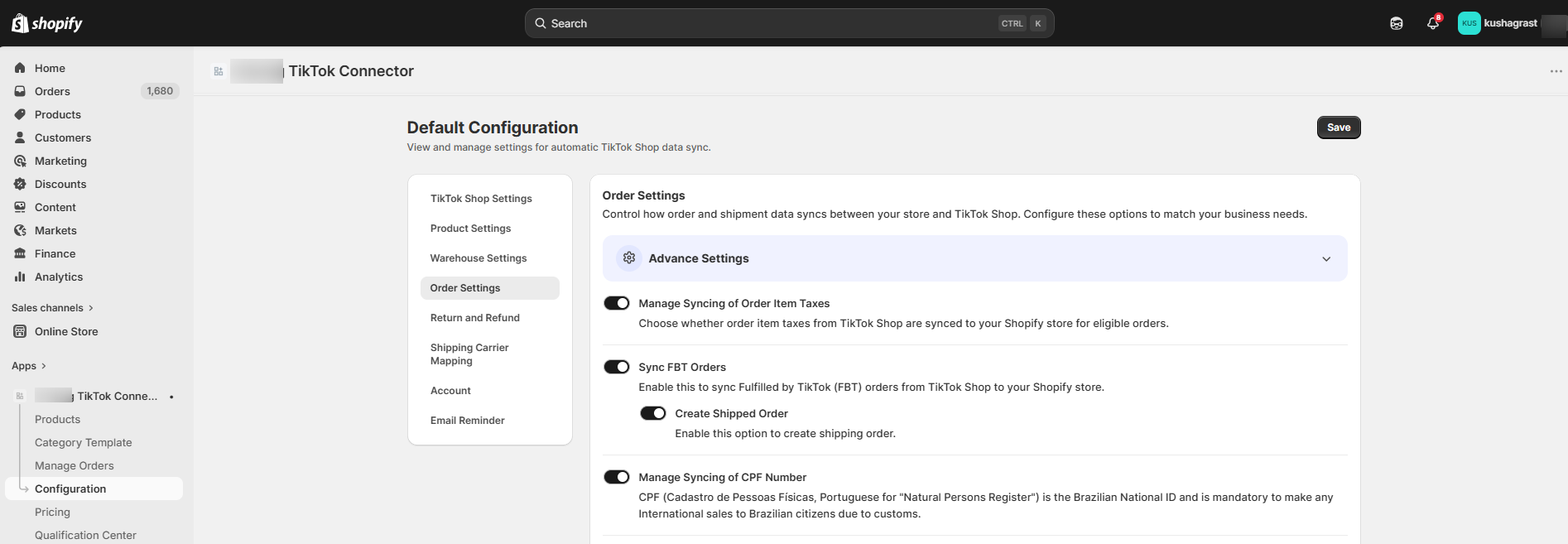Expand the Apps section in sidebar
Viewport: 1568px width, 544px height.
point(29,366)
